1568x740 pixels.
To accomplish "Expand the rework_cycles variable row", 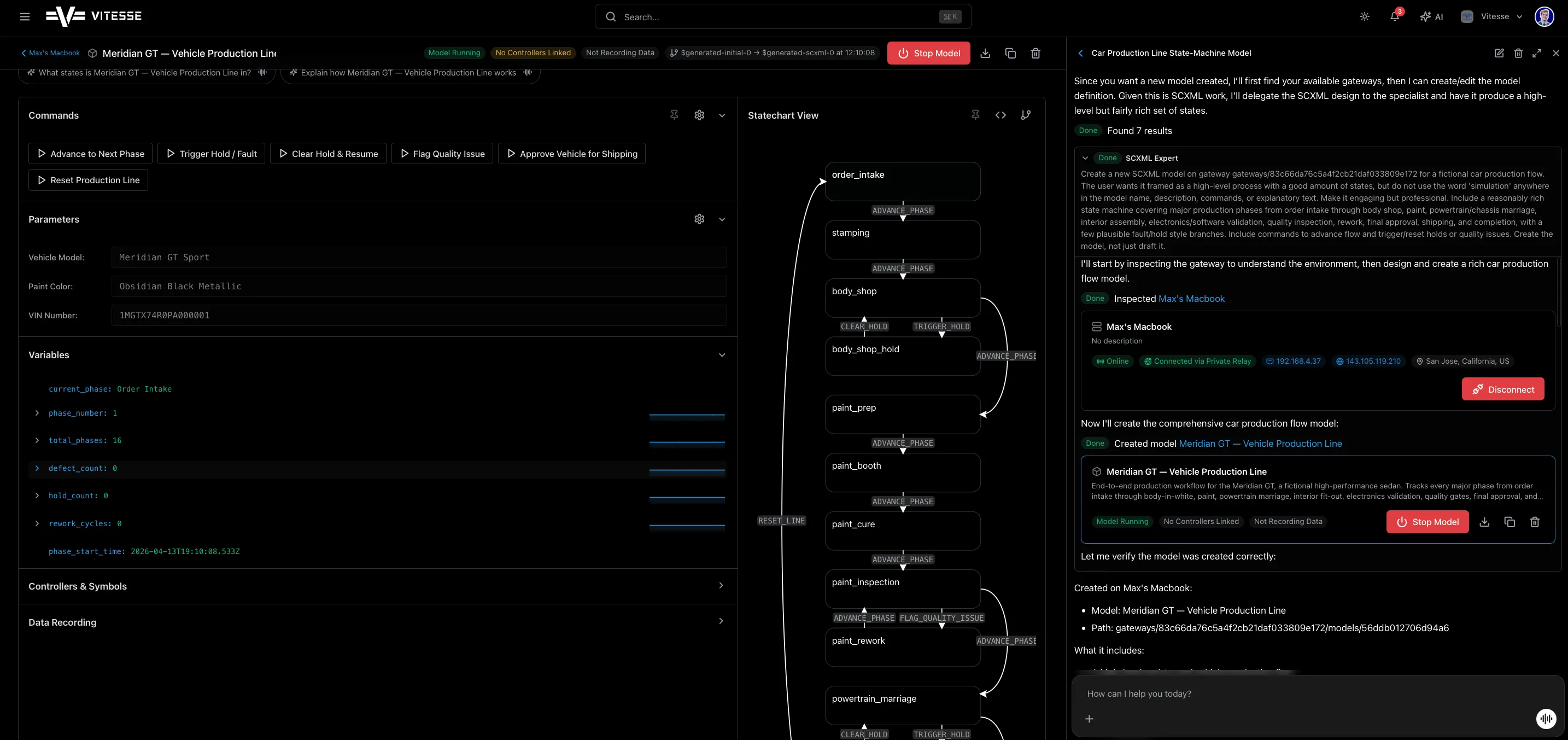I will [37, 523].
